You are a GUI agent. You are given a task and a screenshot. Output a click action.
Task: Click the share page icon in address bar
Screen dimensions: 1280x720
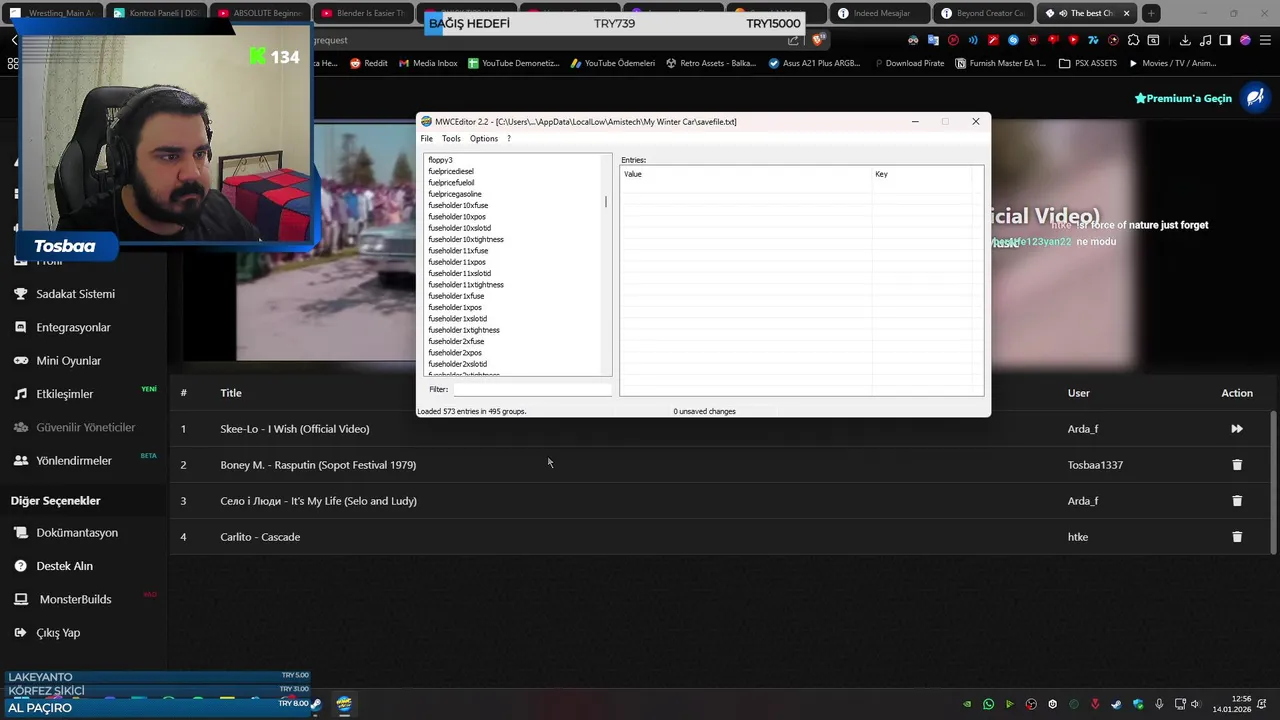pyautogui.click(x=793, y=40)
